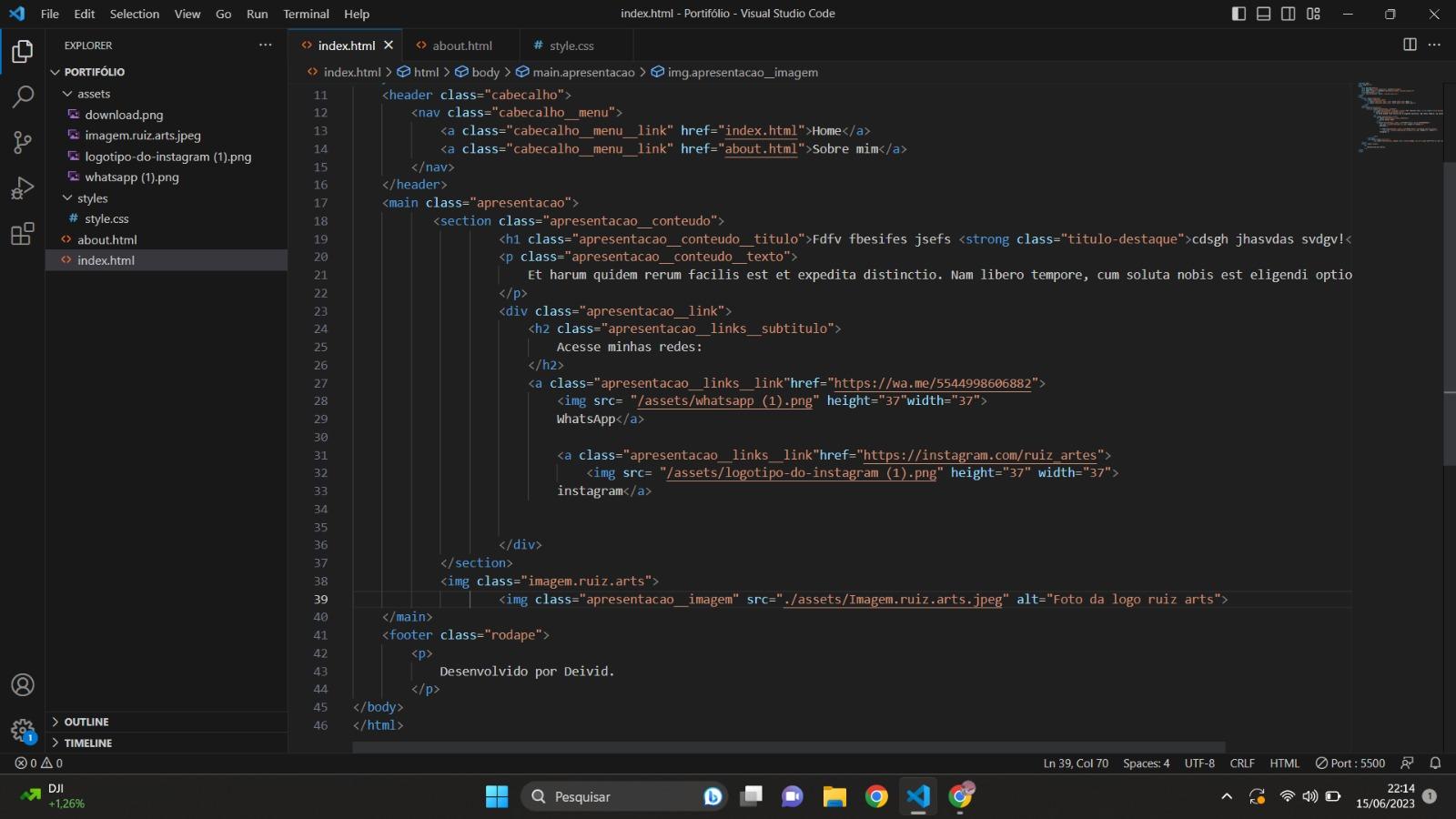Open the Help menu
This screenshot has height=819, width=1456.
click(x=357, y=14)
